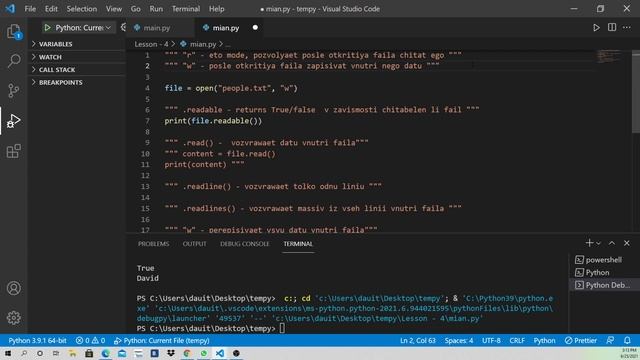Open the Go menu
Viewport: 640px width, 360px height.
tap(136, 9)
